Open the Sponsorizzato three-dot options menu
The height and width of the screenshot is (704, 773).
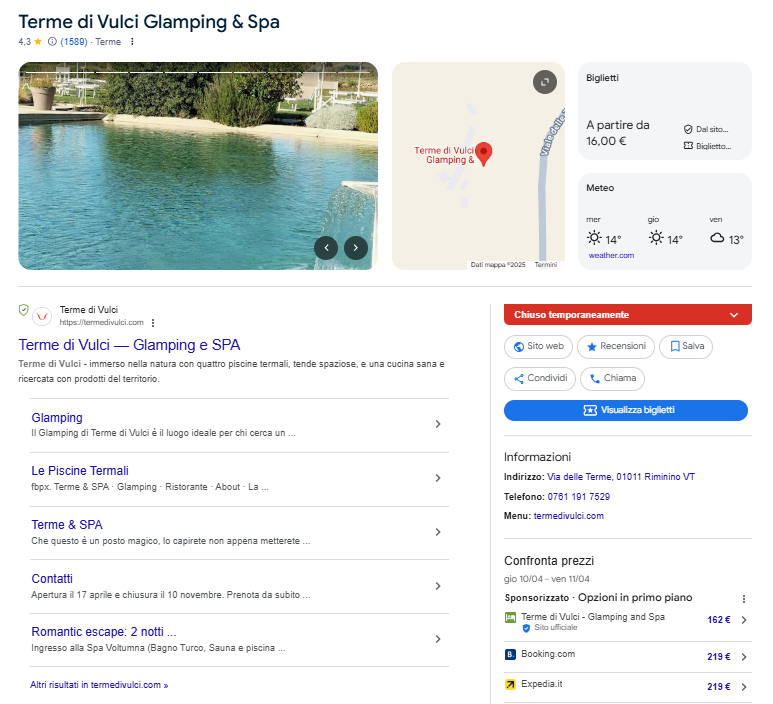[x=743, y=598]
